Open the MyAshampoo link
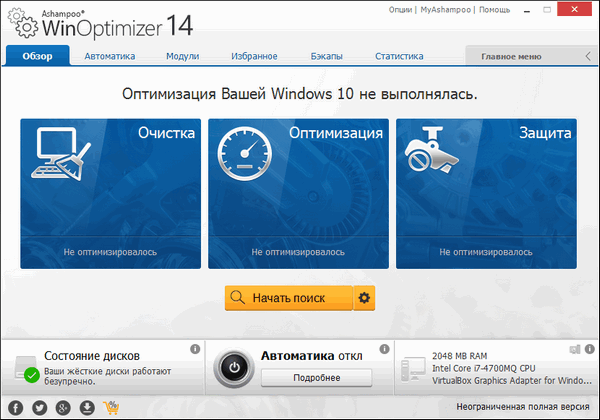 (445, 10)
